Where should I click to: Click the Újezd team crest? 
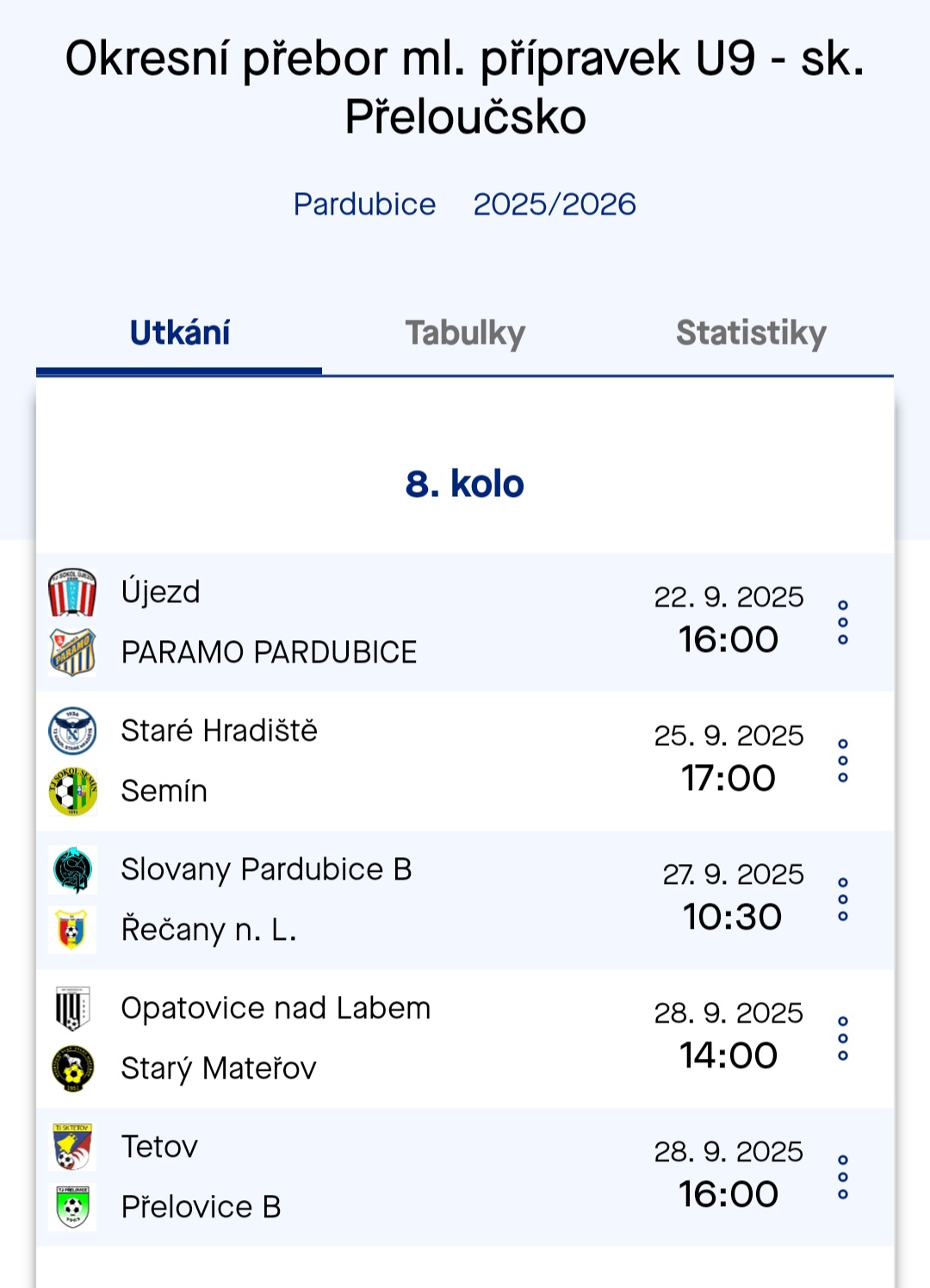72,593
